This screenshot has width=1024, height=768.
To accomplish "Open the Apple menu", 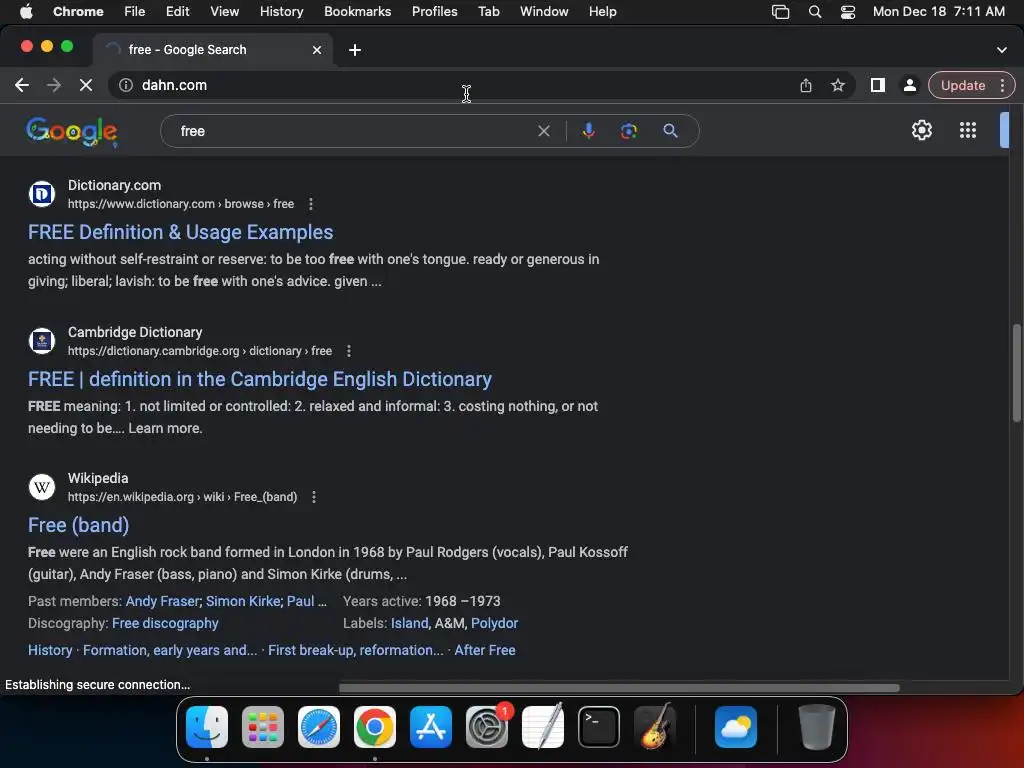I will [x=26, y=11].
